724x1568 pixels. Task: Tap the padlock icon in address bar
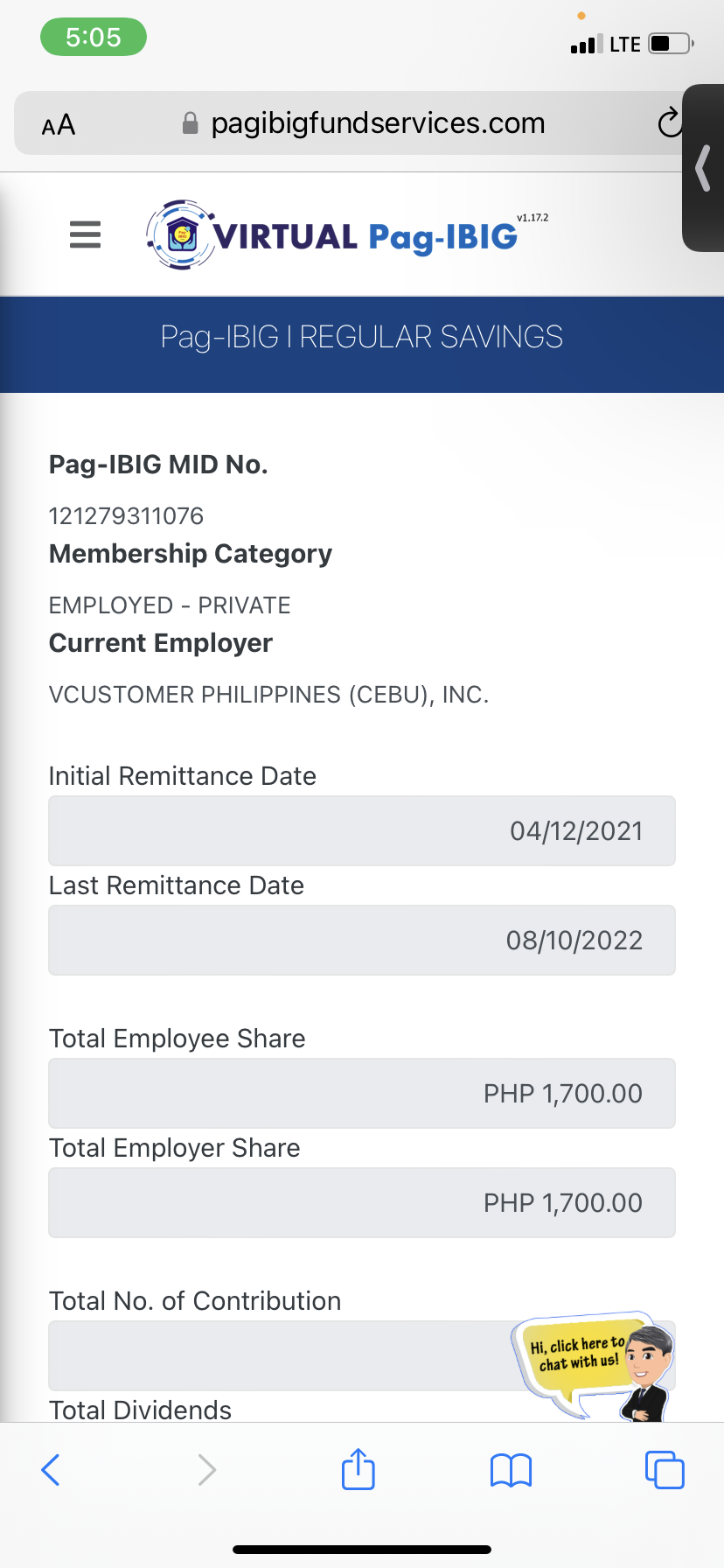pyautogui.click(x=190, y=123)
